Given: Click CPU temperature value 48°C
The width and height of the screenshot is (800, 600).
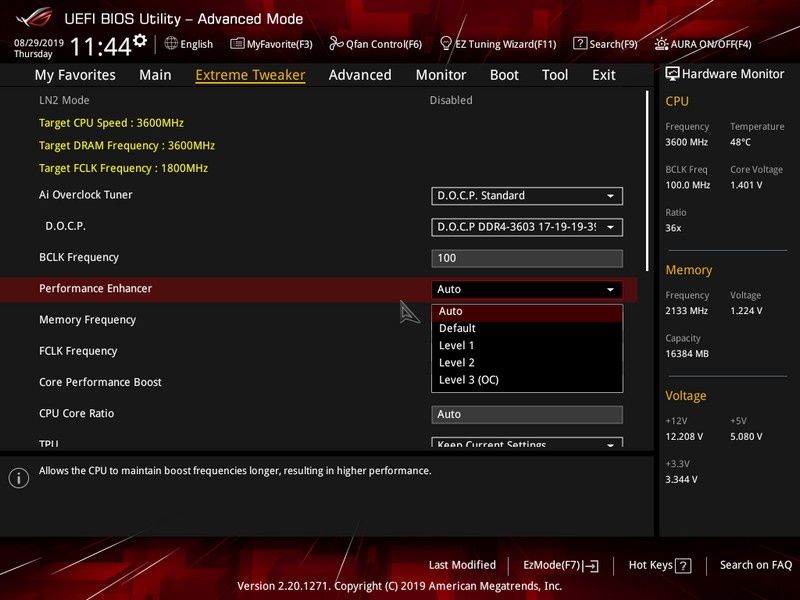Looking at the screenshot, I should click(740, 142).
